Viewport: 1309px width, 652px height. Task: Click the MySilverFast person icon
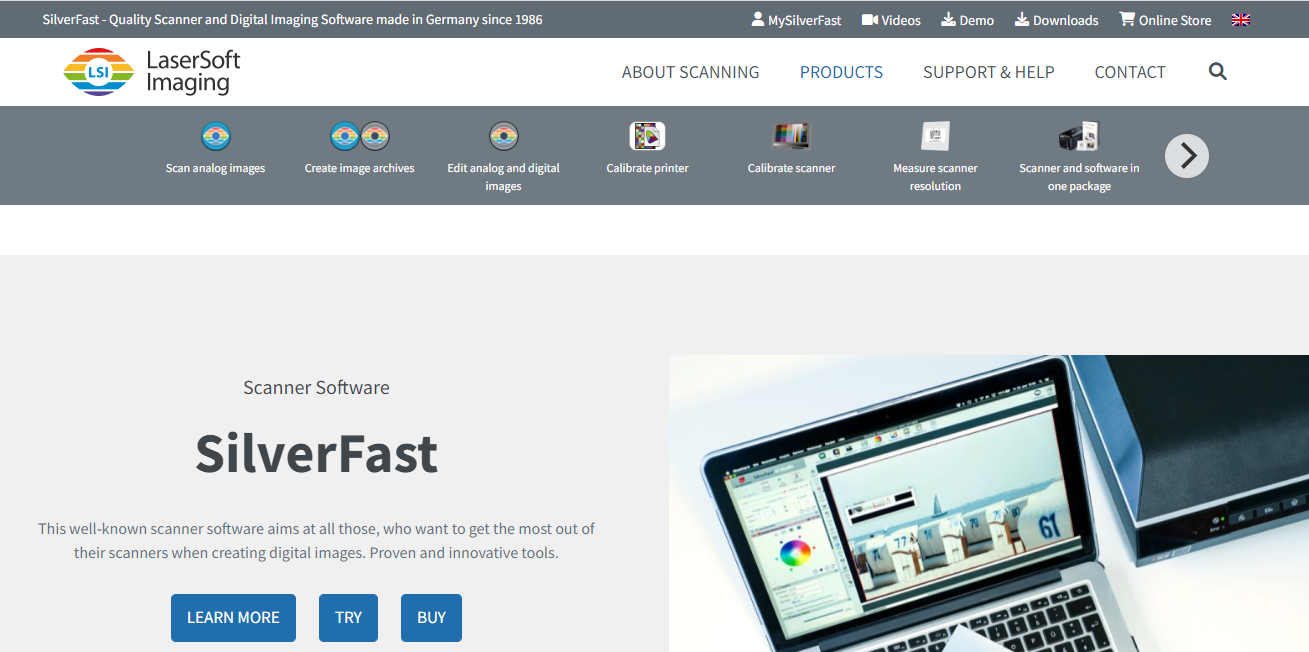[x=758, y=19]
